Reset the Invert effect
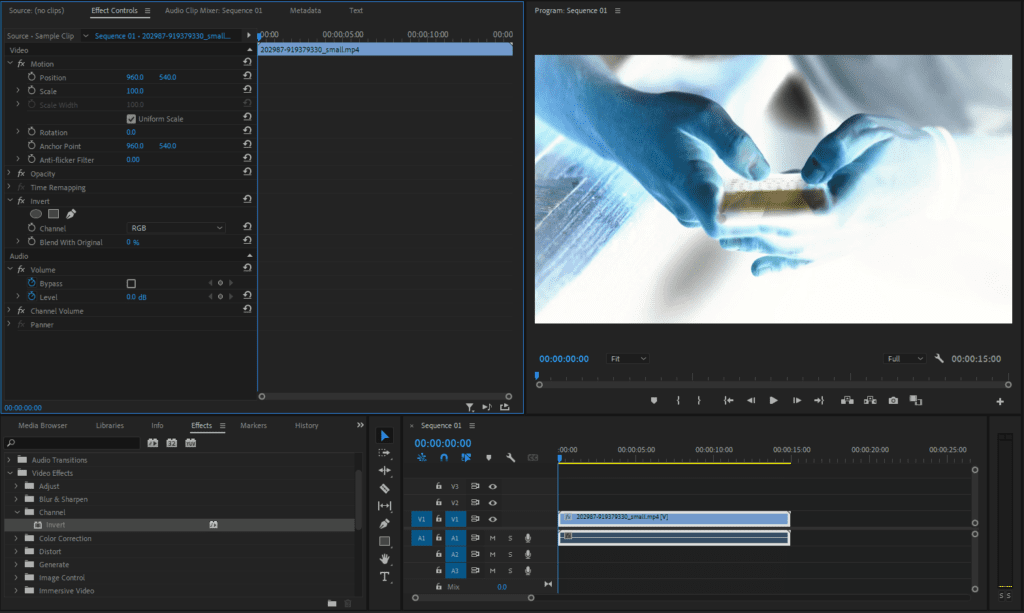This screenshot has height=613, width=1024. click(x=248, y=199)
